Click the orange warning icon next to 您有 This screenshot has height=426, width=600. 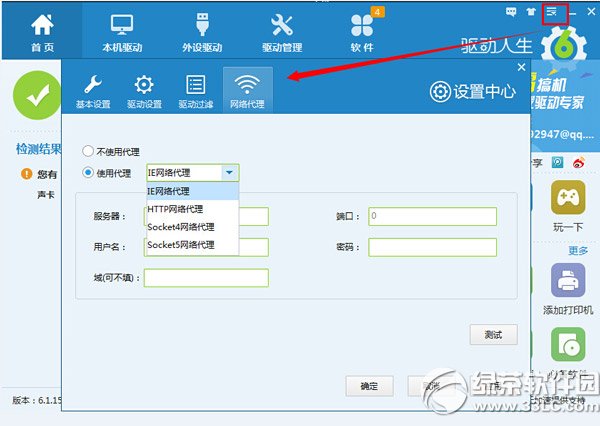tap(26, 174)
